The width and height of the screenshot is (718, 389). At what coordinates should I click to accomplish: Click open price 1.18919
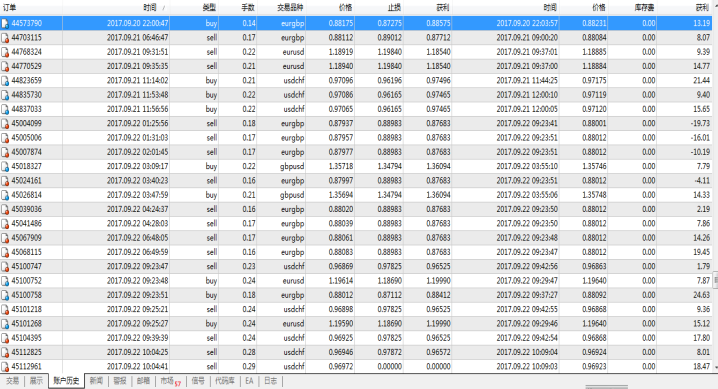[x=341, y=52]
